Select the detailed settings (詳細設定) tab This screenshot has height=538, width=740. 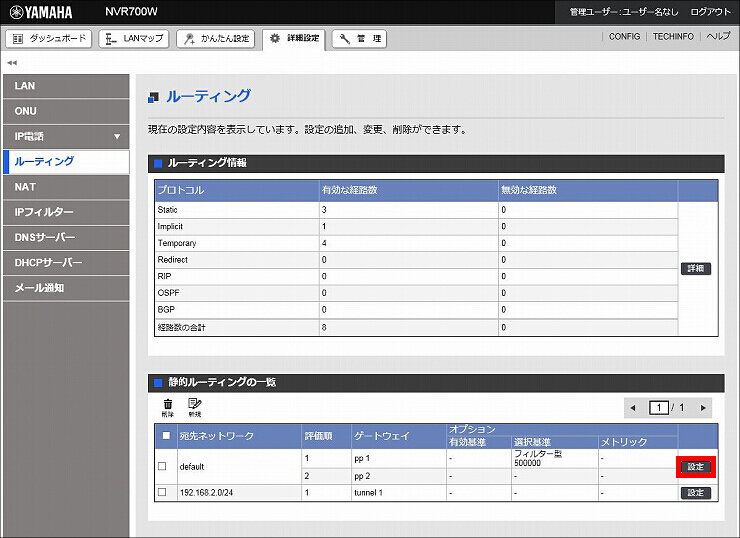pos(294,39)
